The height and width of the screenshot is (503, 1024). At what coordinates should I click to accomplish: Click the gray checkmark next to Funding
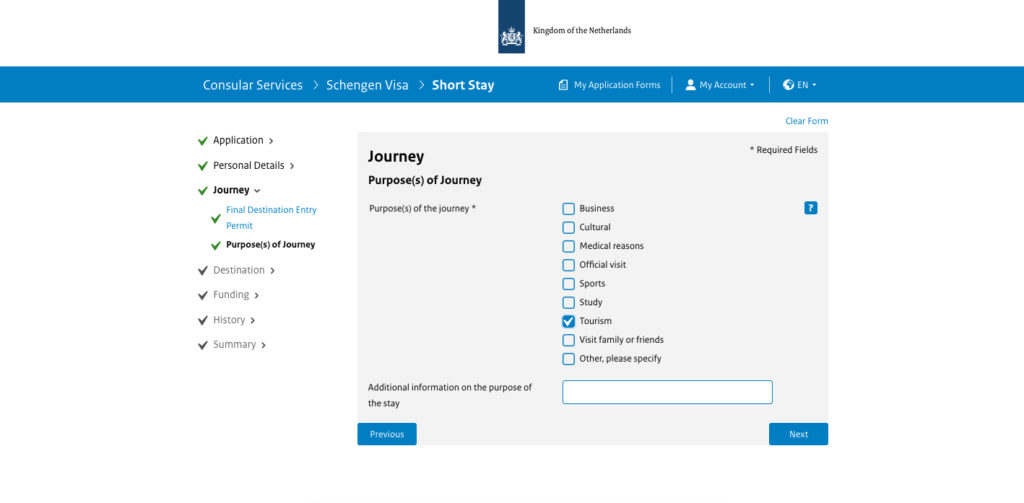click(x=202, y=295)
